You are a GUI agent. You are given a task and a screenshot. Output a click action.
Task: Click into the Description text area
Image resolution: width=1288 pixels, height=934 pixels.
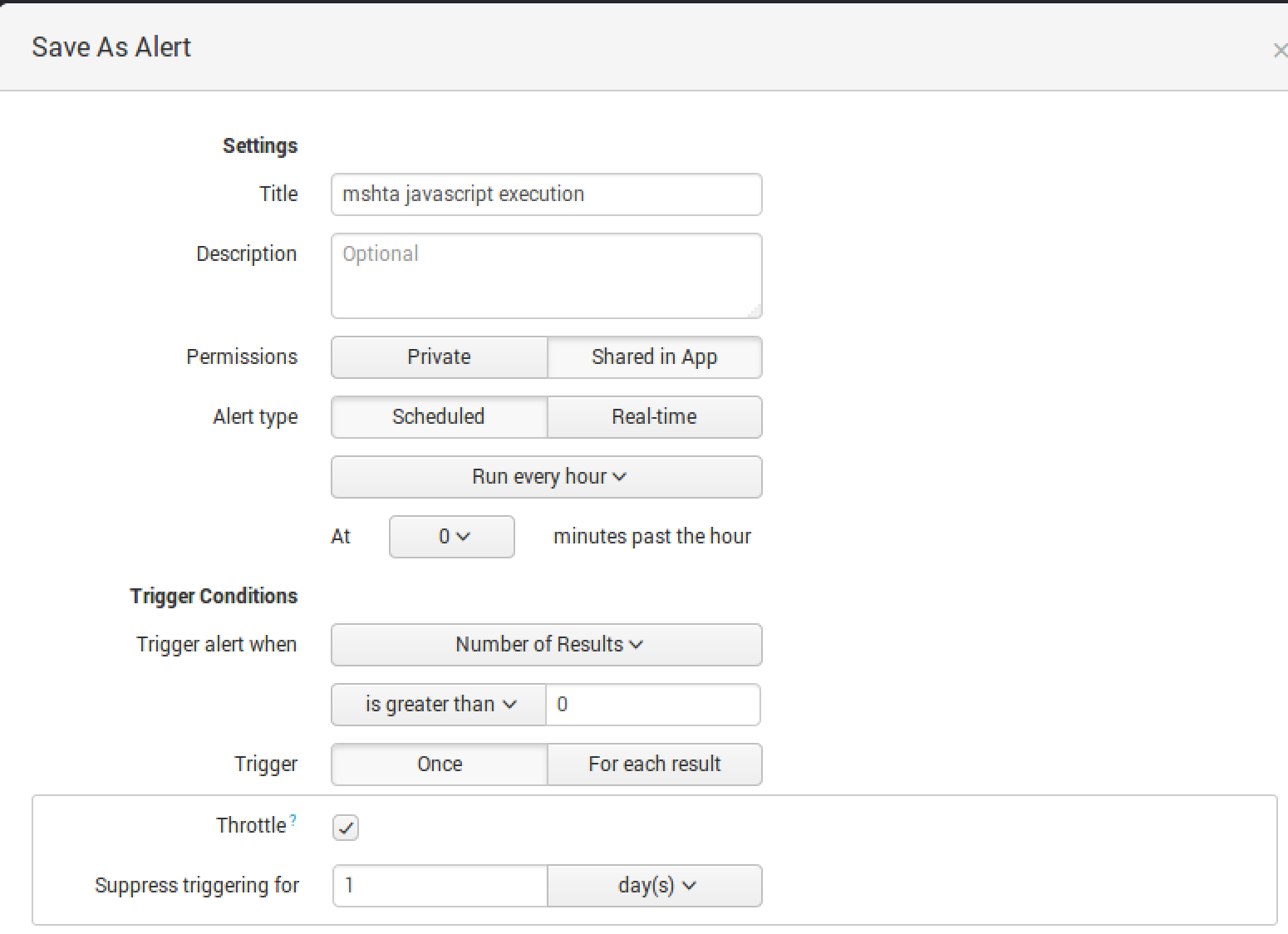[x=547, y=276]
